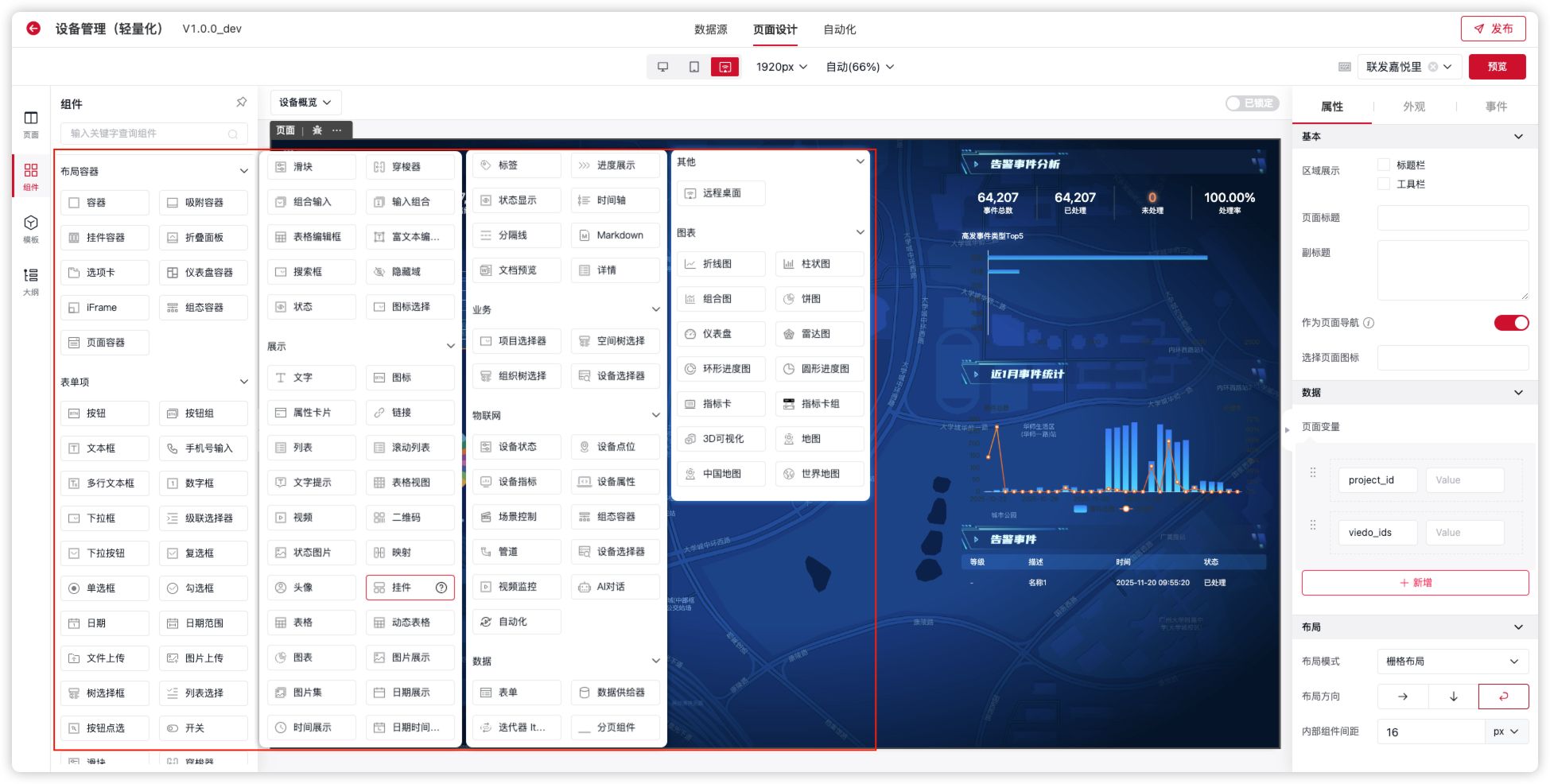Collapse the 布局容器 section
This screenshot has width=1550, height=784.
(243, 171)
